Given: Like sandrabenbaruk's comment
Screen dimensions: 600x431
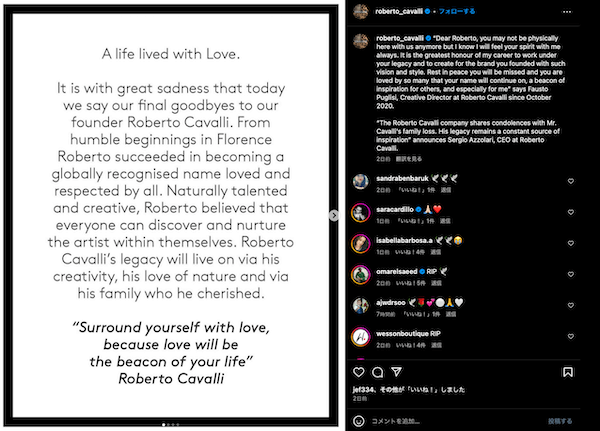Looking at the screenshot, I should pos(571,181).
